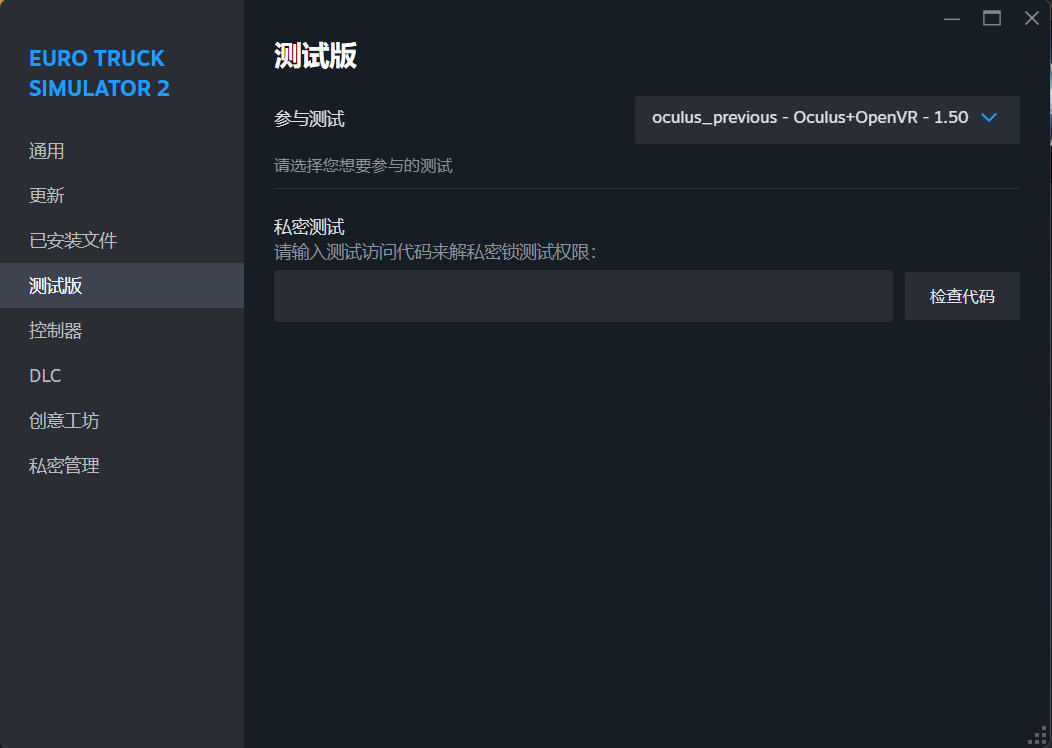Open the oculus_previous beta dropdown
Screen dimensions: 1052x748
(827, 119)
